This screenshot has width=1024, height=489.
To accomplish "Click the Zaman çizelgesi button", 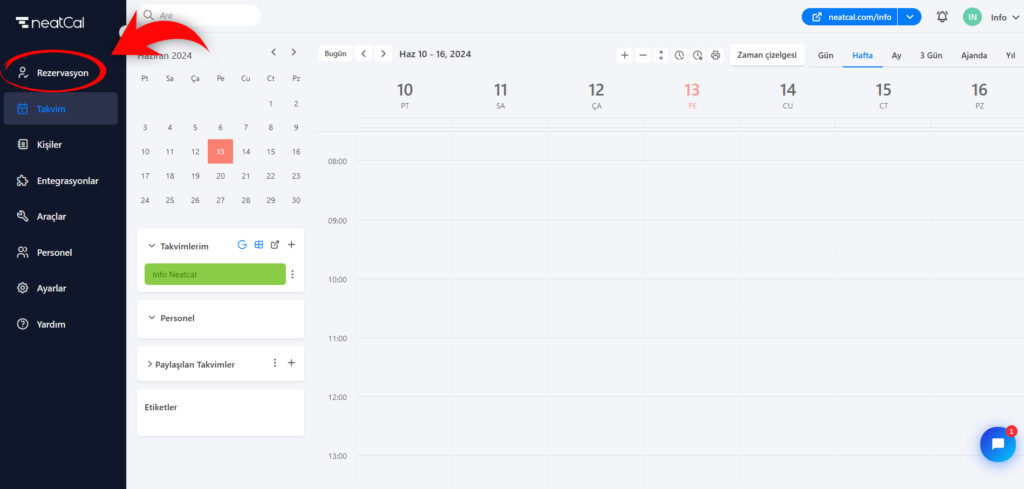I will [766, 55].
